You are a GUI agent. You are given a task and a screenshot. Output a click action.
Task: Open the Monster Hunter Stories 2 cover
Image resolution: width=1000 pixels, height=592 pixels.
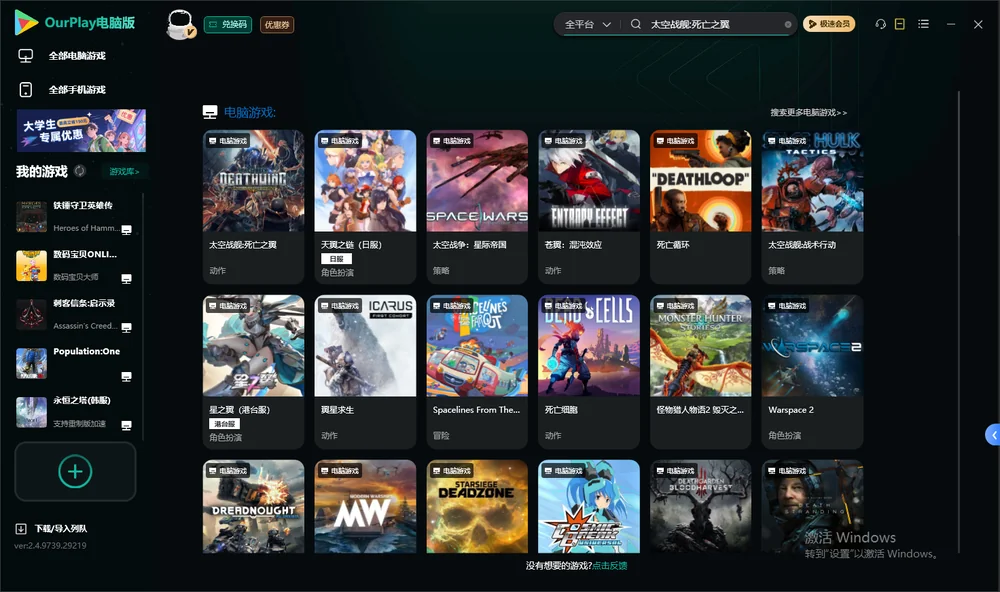701,346
